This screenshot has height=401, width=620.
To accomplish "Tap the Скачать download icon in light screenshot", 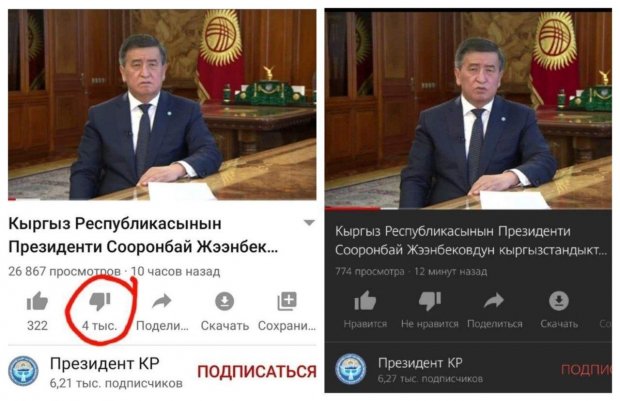I will tap(224, 301).
